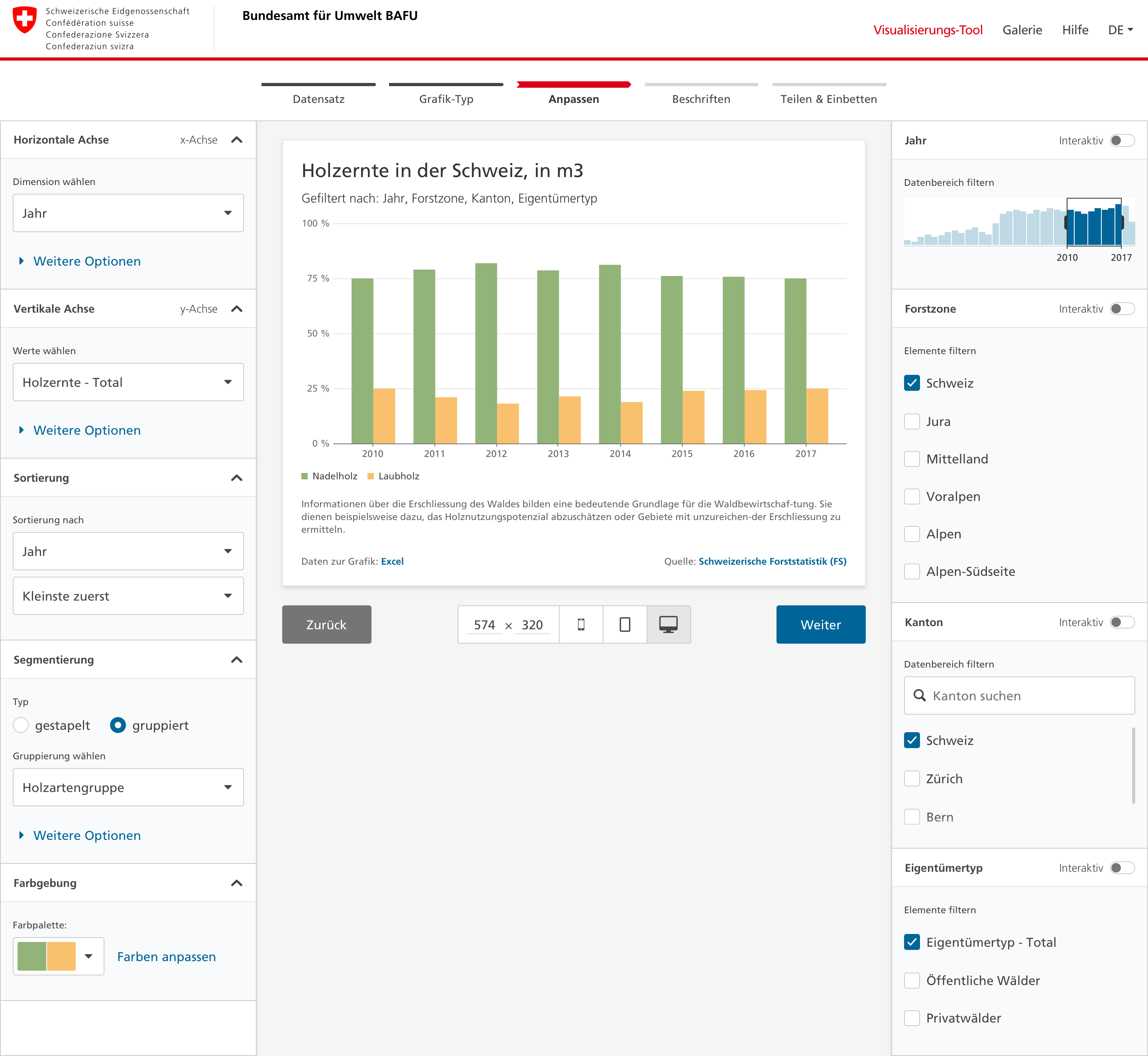This screenshot has height=1056, width=1148.
Task: Select the mobile phone preview icon
Action: tap(581, 625)
